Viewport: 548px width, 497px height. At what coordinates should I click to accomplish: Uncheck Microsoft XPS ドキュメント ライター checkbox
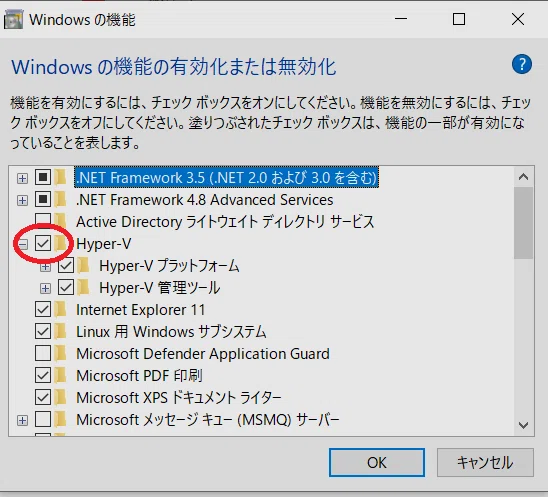(43, 397)
